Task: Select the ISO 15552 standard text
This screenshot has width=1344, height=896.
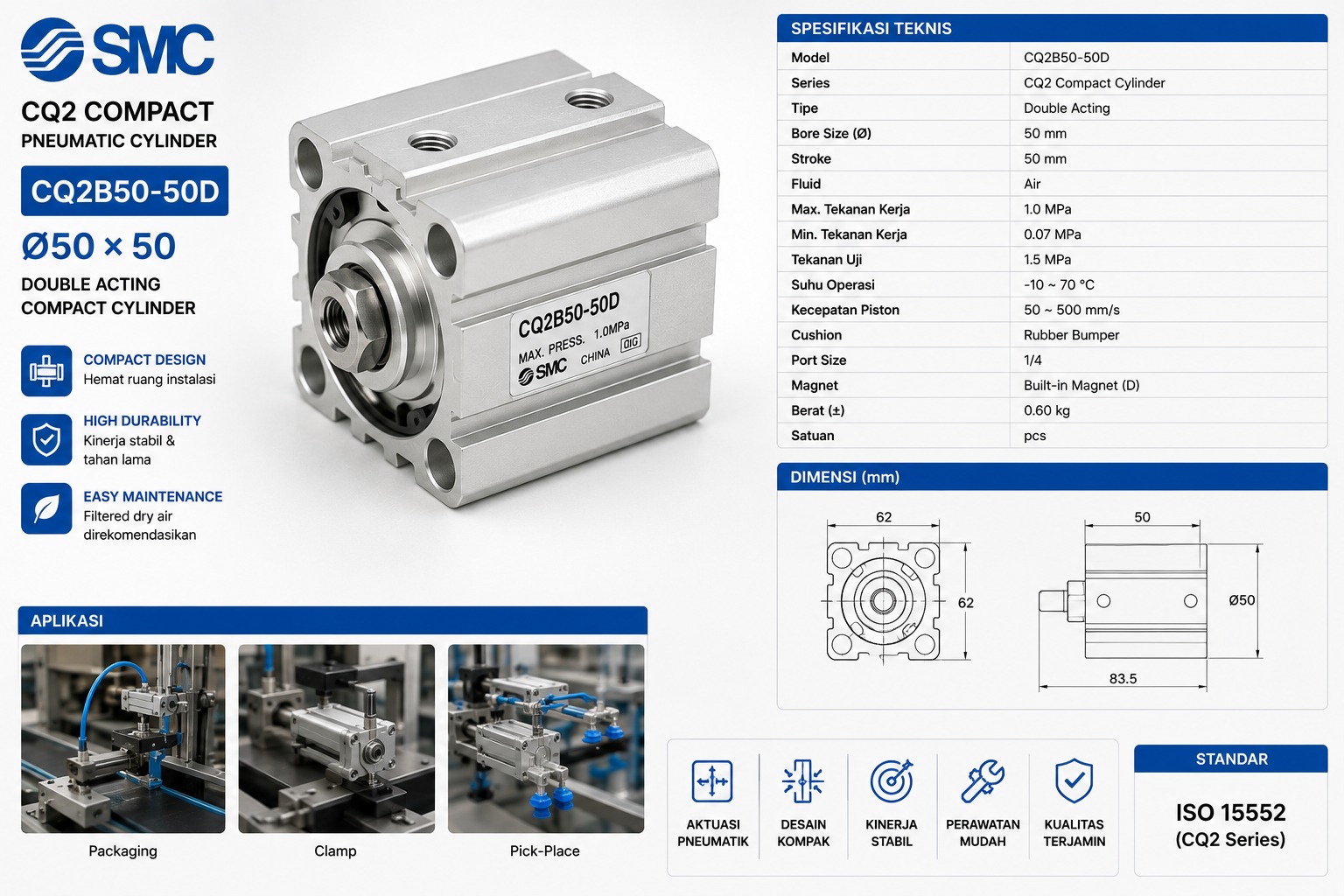Action: click(1231, 813)
